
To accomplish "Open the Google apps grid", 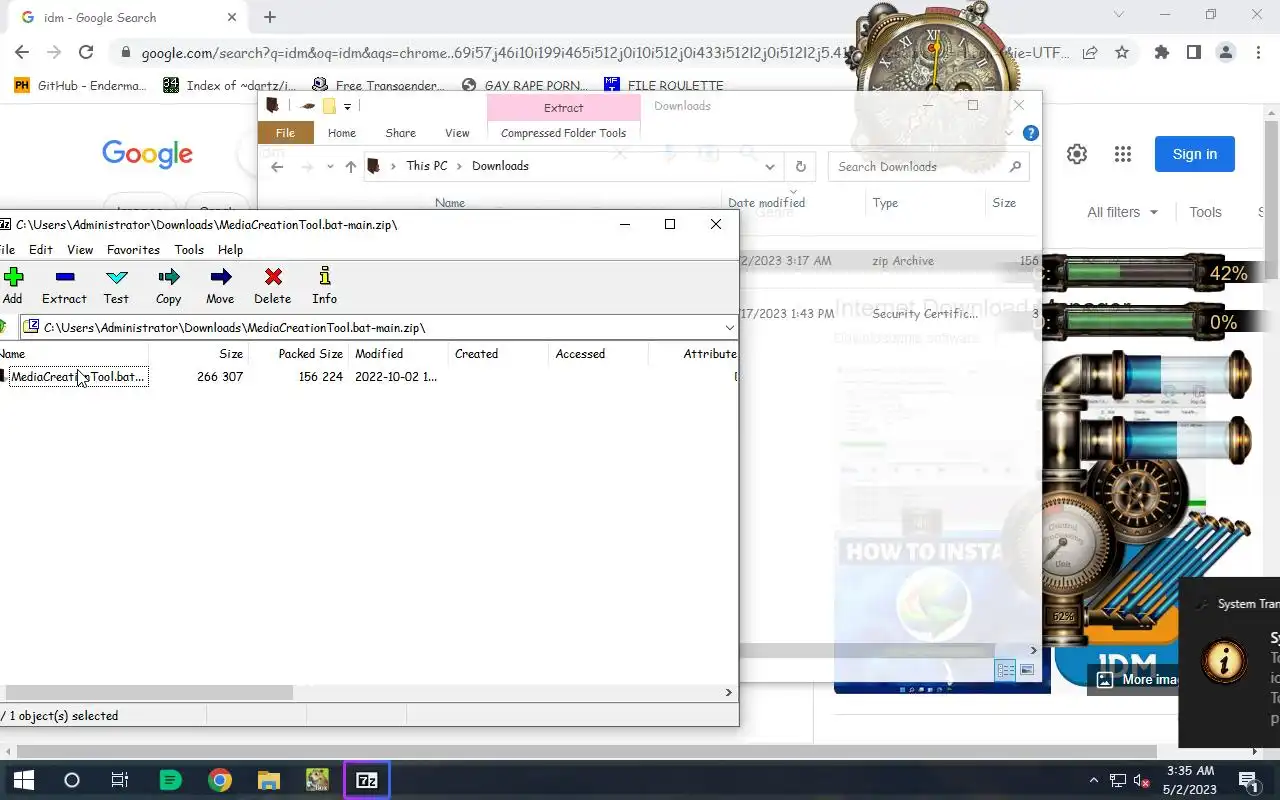I will pos(1122,154).
